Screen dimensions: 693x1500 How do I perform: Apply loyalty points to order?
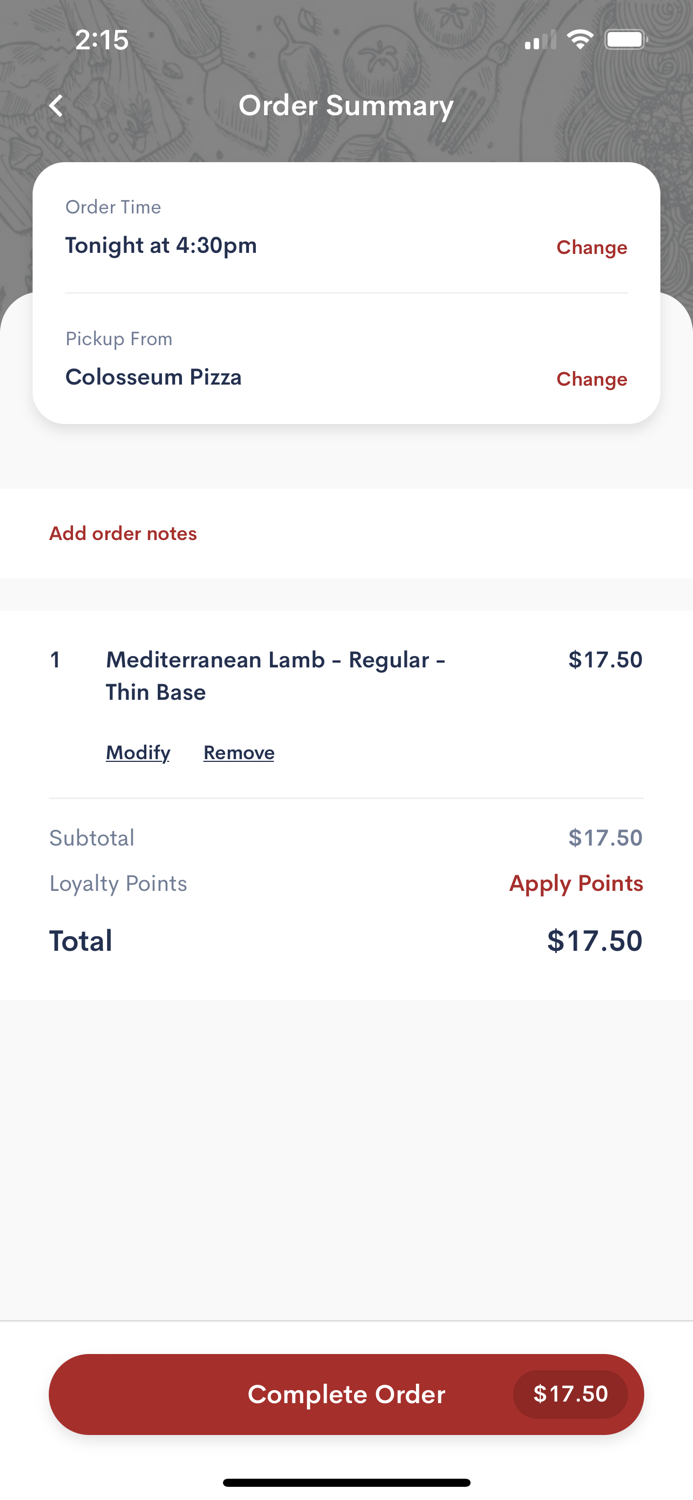(576, 883)
